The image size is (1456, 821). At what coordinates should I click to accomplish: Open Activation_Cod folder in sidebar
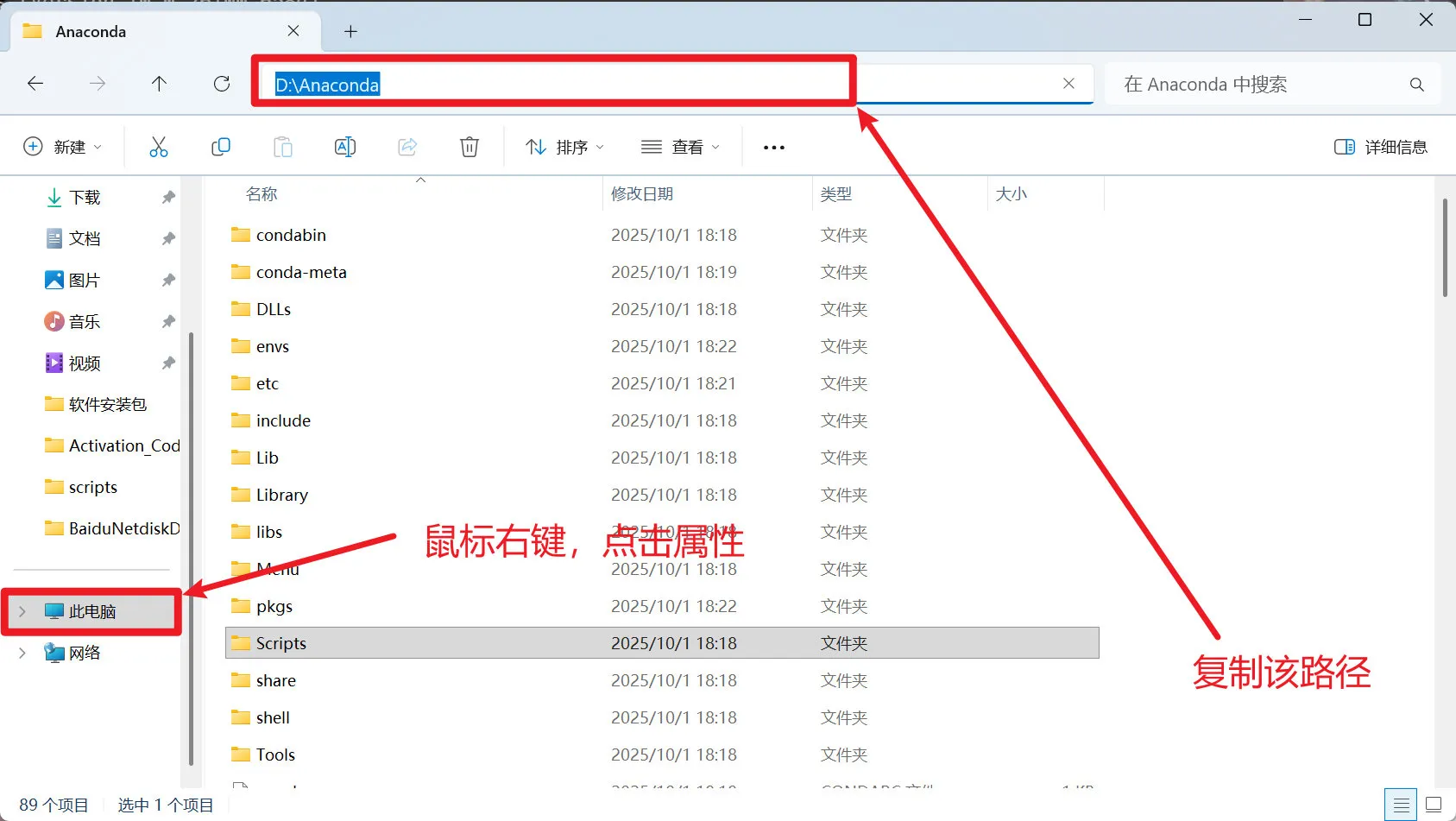112,445
